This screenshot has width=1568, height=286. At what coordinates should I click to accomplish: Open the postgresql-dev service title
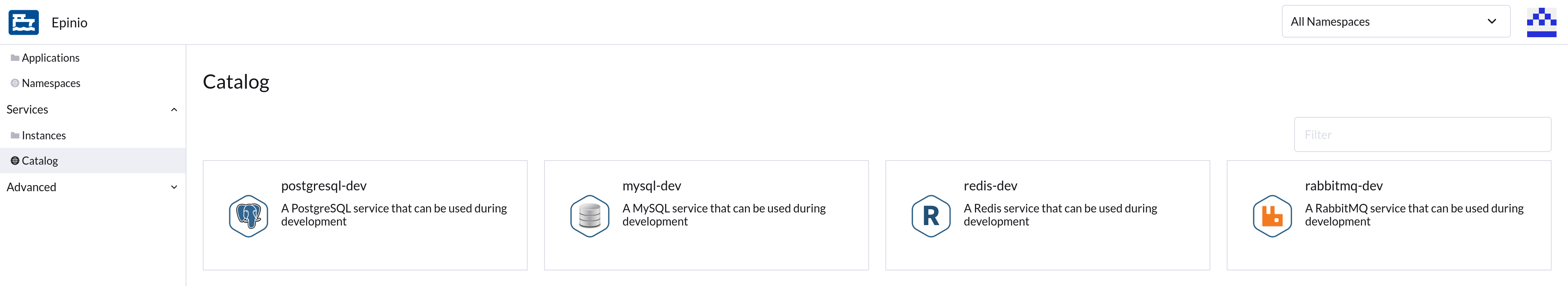[324, 186]
